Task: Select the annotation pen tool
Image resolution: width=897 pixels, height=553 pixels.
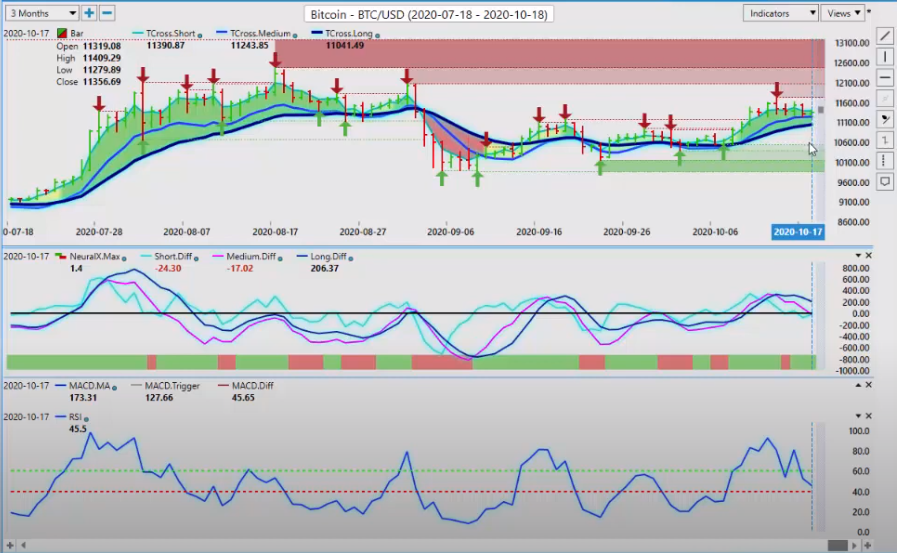Action: 884,119
